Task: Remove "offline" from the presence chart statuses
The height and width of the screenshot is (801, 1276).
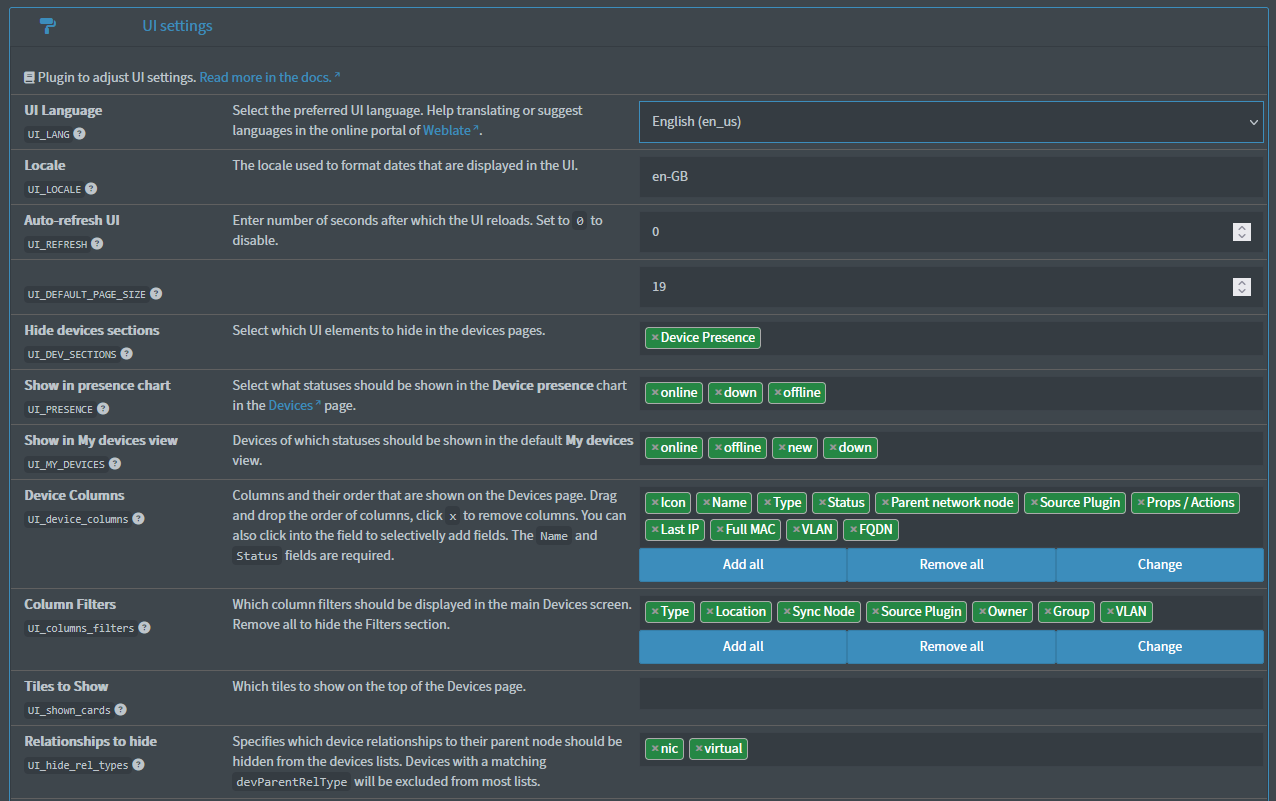Action: (777, 392)
